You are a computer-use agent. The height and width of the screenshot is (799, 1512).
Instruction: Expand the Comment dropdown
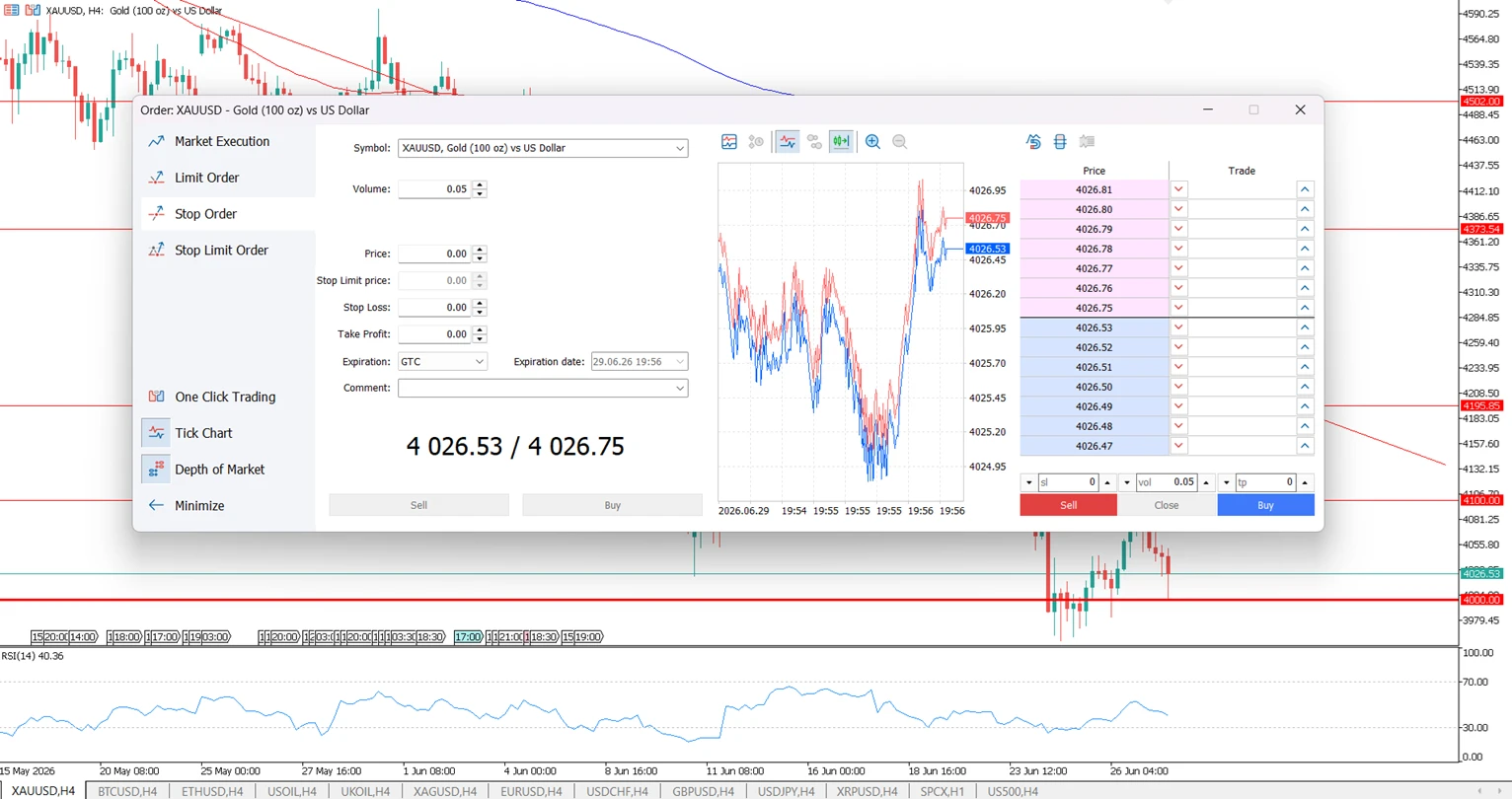[680, 389]
